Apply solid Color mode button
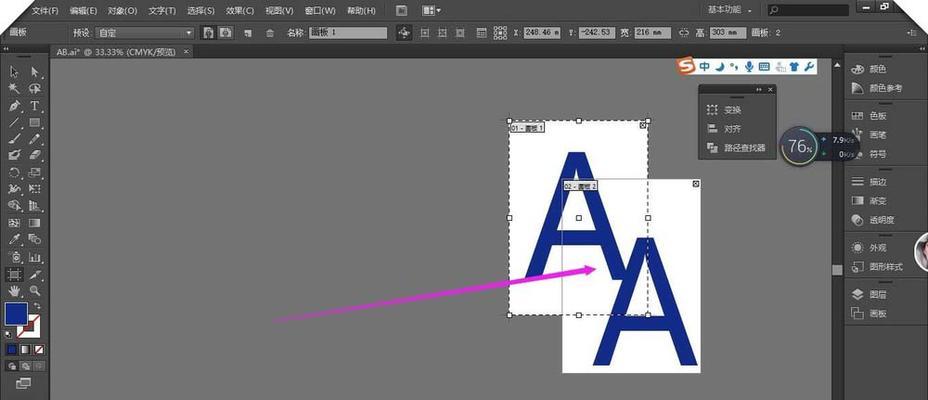928x400 pixels. [12, 350]
